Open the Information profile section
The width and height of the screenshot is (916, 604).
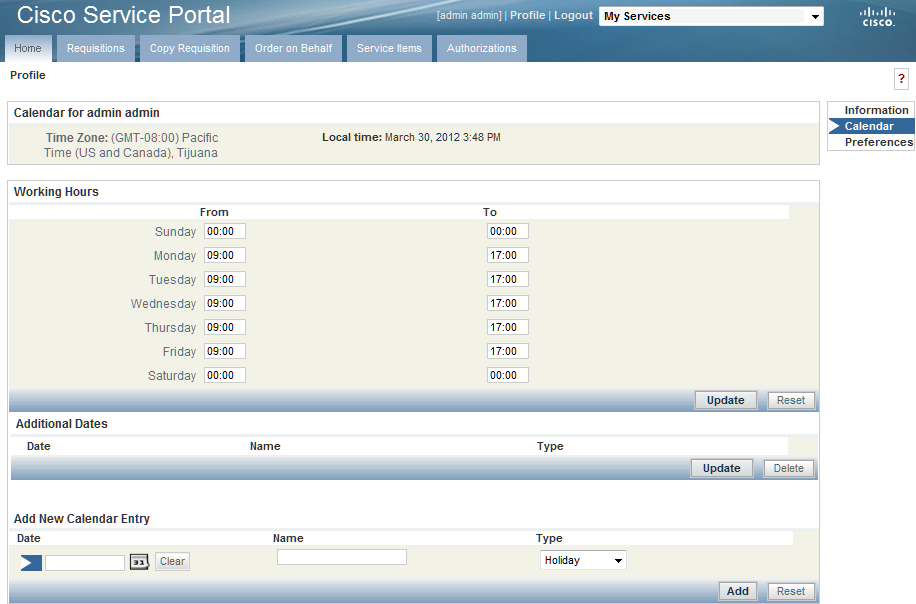click(876, 110)
